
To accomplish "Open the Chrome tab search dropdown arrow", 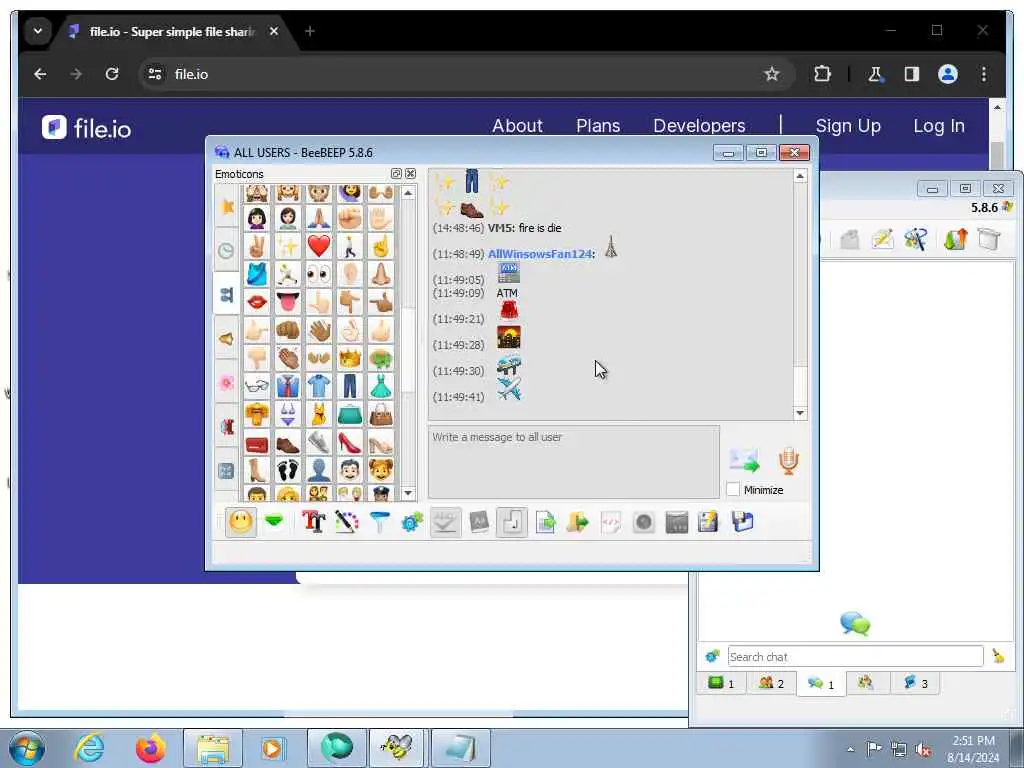I will [38, 31].
